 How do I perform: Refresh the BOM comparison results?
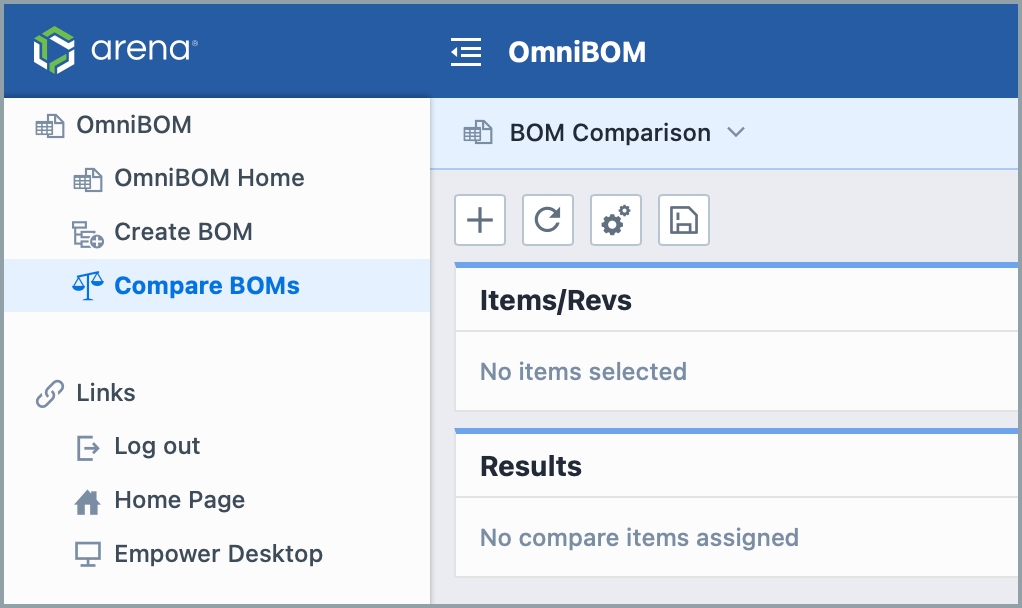pyautogui.click(x=547, y=220)
